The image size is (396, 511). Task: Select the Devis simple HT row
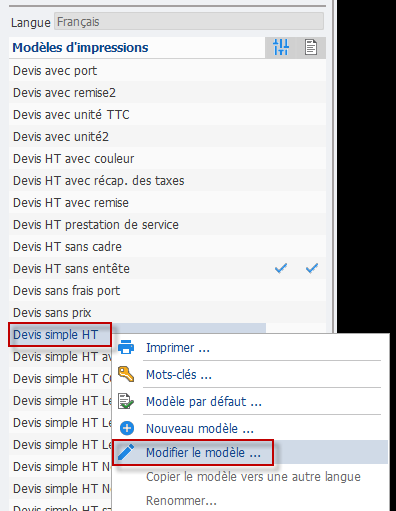(x=60, y=334)
